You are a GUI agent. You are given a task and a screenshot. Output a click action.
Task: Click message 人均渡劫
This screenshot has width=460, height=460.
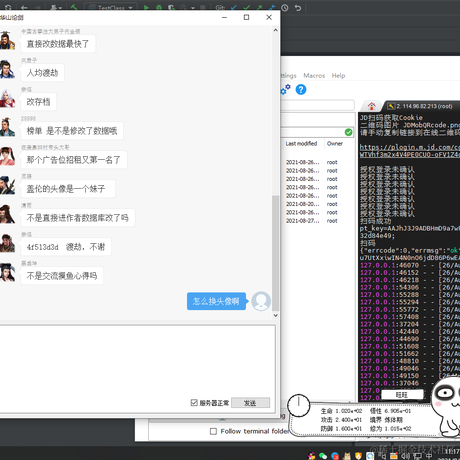tap(42, 73)
